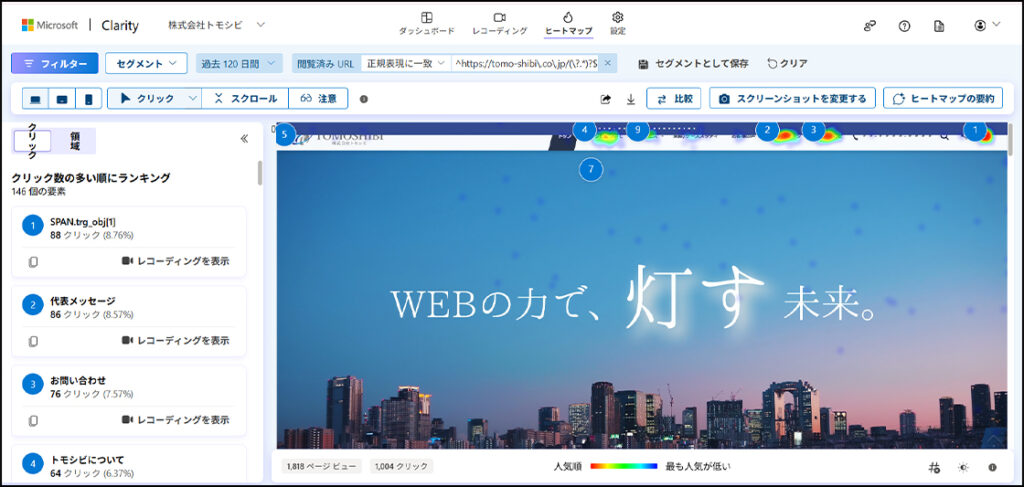Select the desktop (PC) device icon
Screen dimensions: 1024x487
(x=36, y=99)
